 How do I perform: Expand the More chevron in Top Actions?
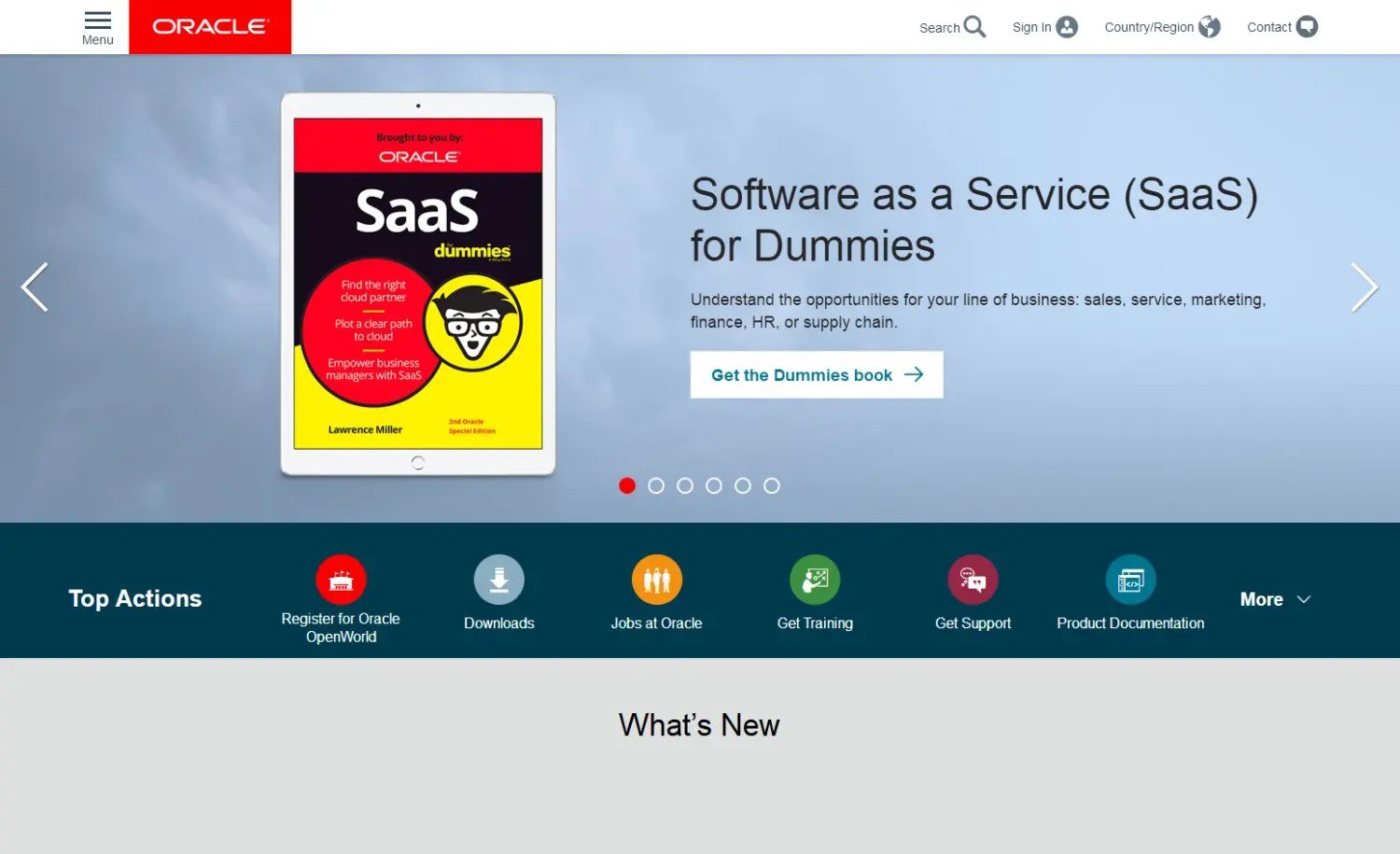pos(1304,599)
